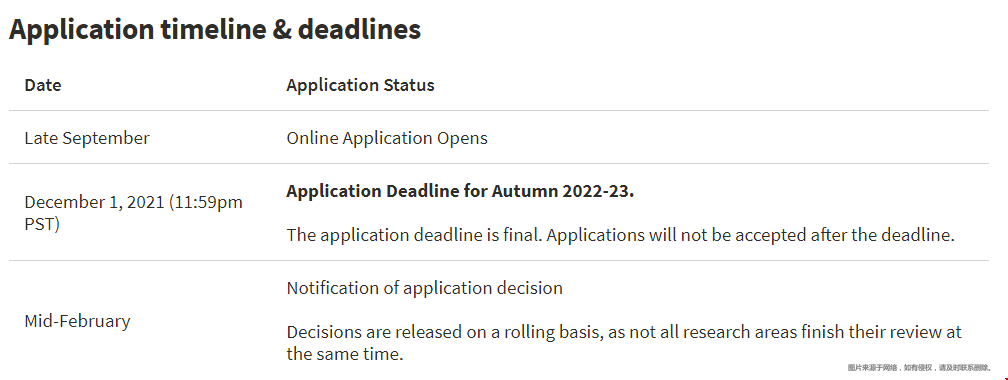Viewport: 1008px width, 380px height.
Task: Click the 11:59pm time text
Action: [206, 202]
